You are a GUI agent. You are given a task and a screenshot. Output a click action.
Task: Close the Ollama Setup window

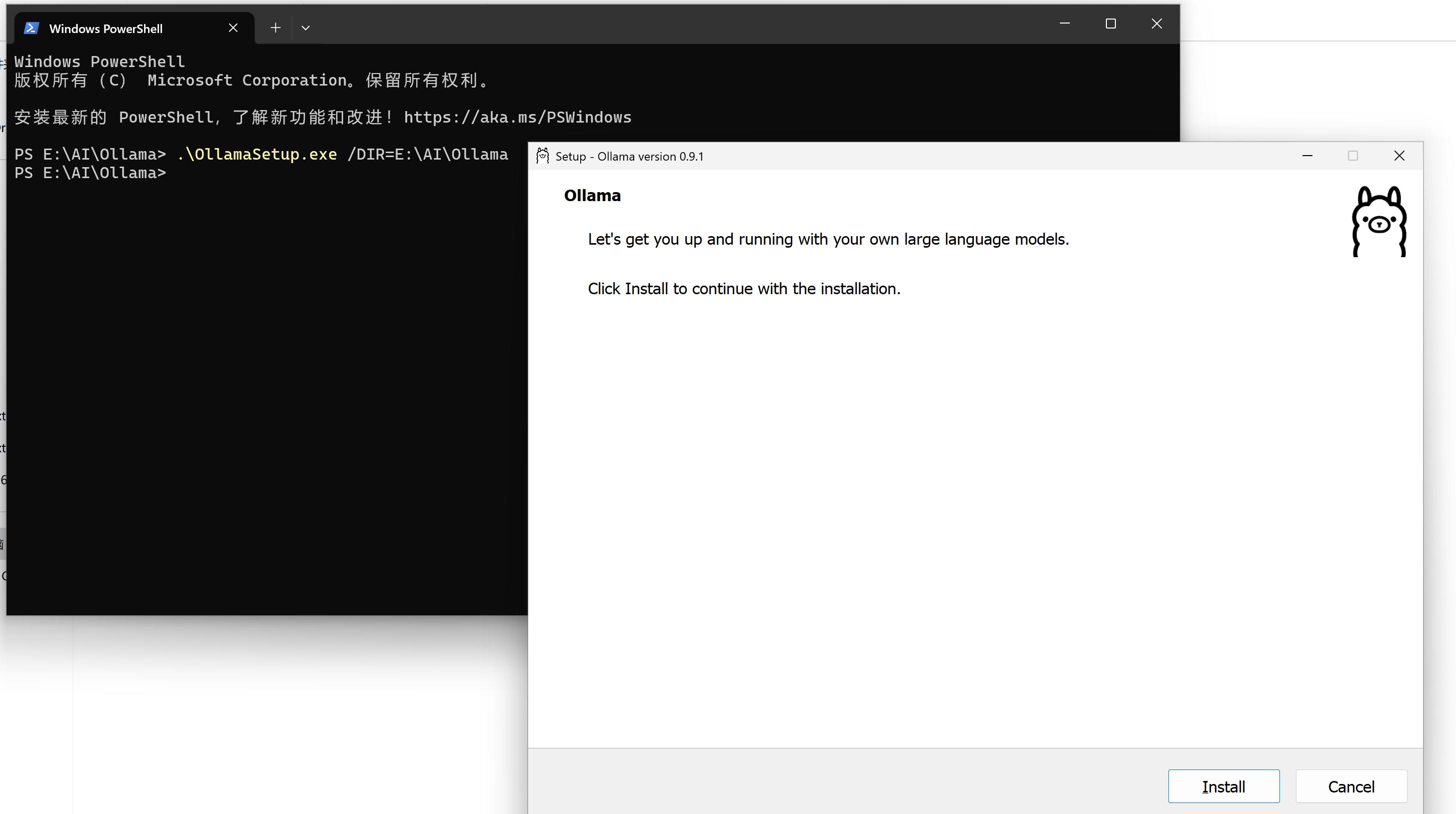click(1399, 156)
